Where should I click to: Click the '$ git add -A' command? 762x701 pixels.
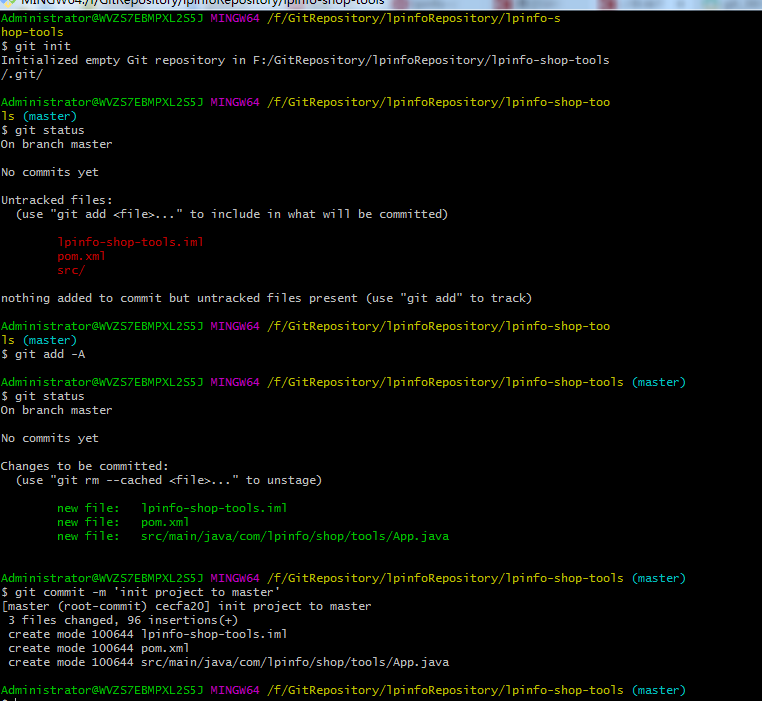pyautogui.click(x=43, y=354)
